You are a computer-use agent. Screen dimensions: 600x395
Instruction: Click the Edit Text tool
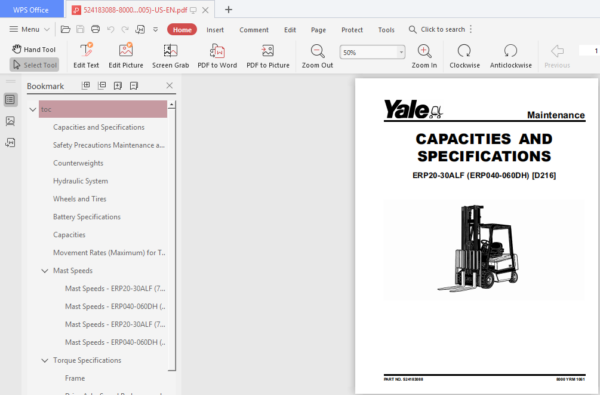tap(86, 56)
